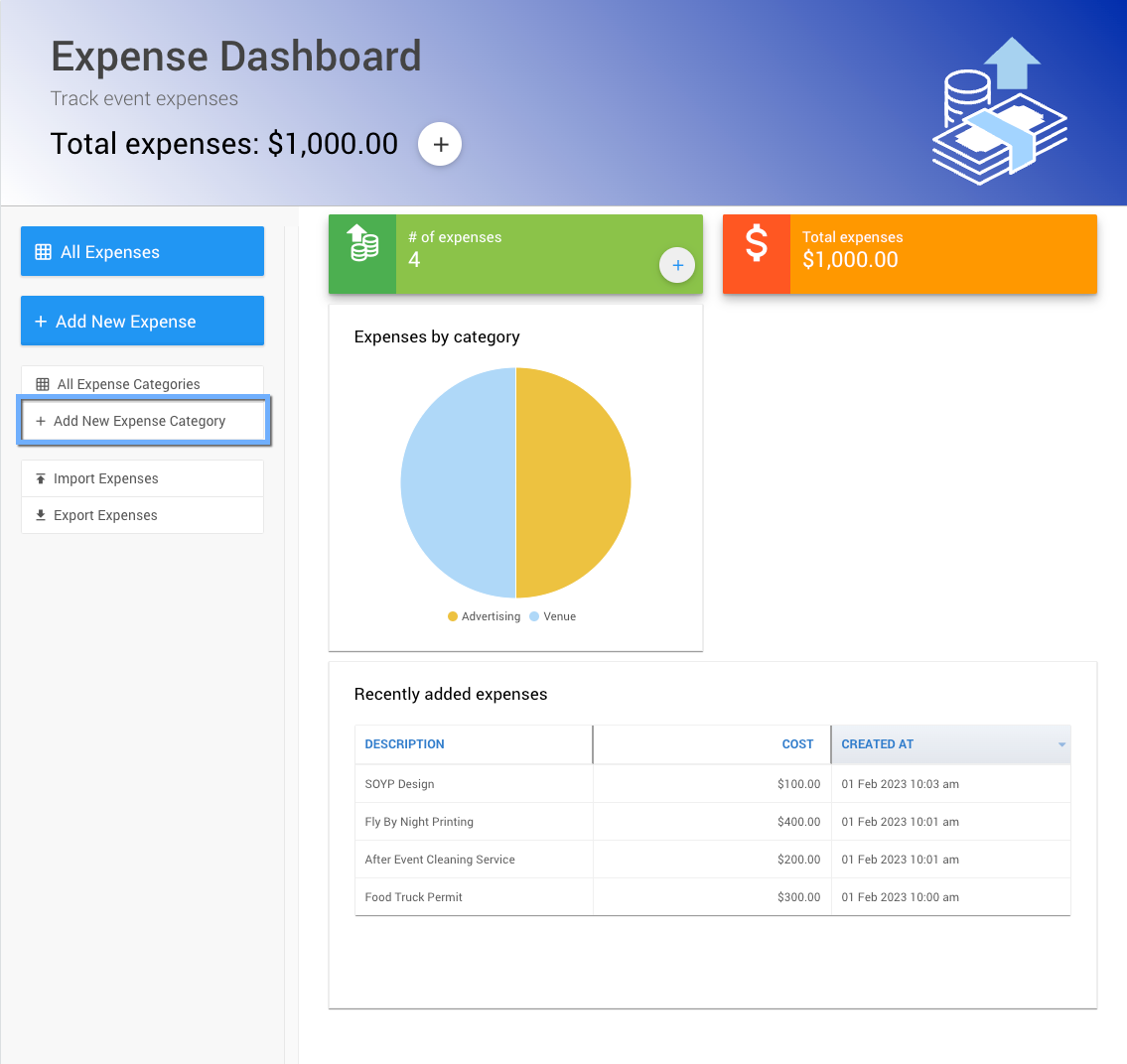Click the money stack logo in the header
Image resolution: width=1127 pixels, height=1064 pixels.
[x=998, y=111]
